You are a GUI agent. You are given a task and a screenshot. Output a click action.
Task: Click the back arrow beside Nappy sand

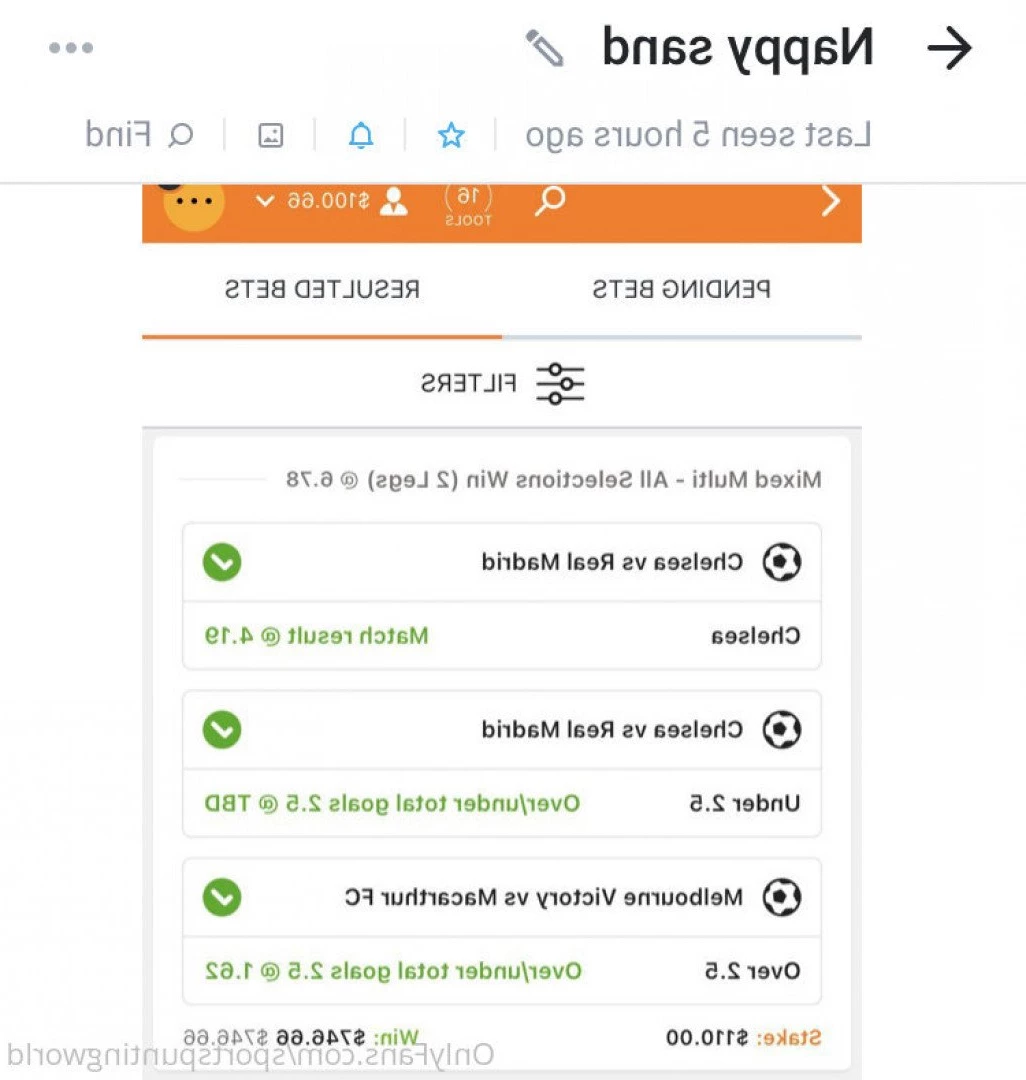click(949, 48)
